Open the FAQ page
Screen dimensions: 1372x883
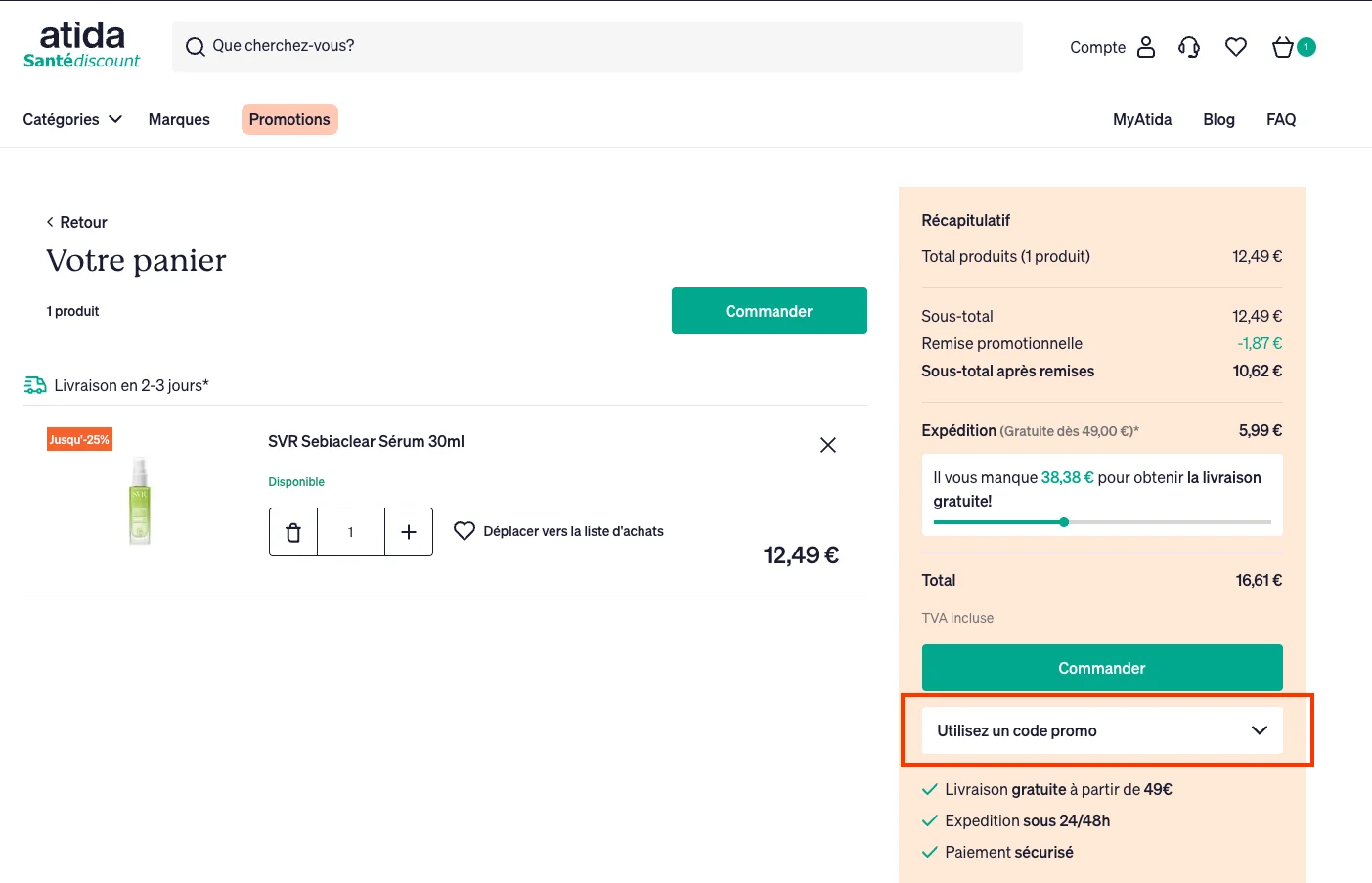pos(1281,119)
